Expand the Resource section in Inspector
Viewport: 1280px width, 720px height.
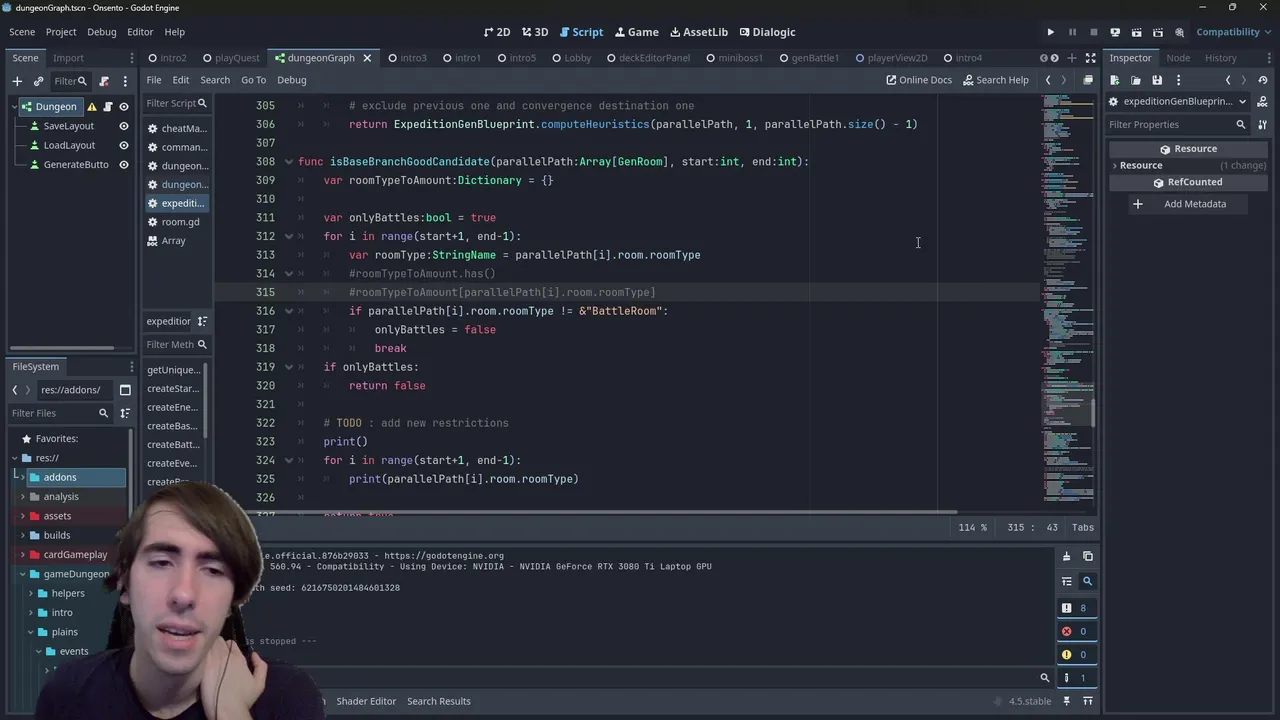point(1188,165)
